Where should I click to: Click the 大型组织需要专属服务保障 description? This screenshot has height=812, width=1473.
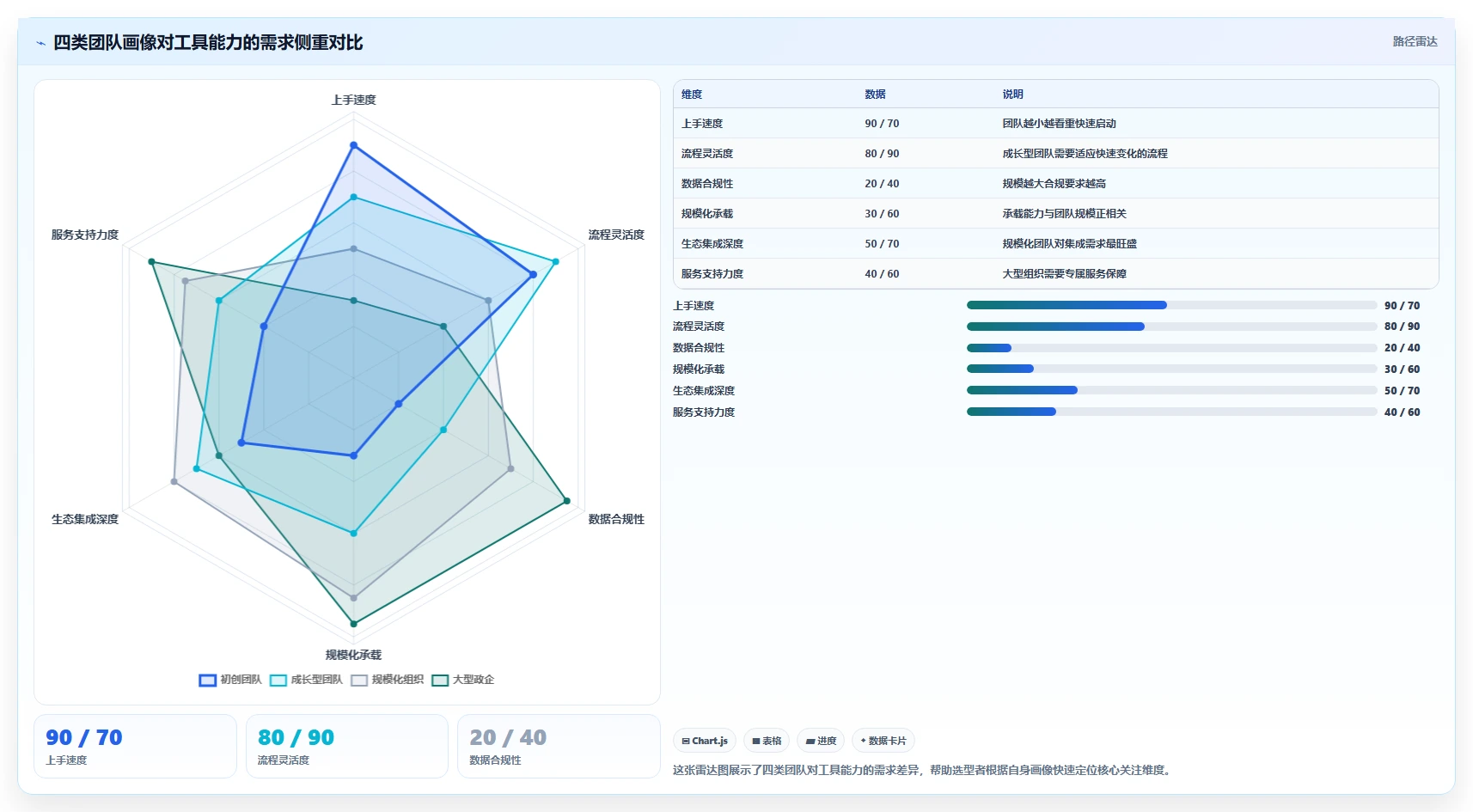pos(1064,274)
